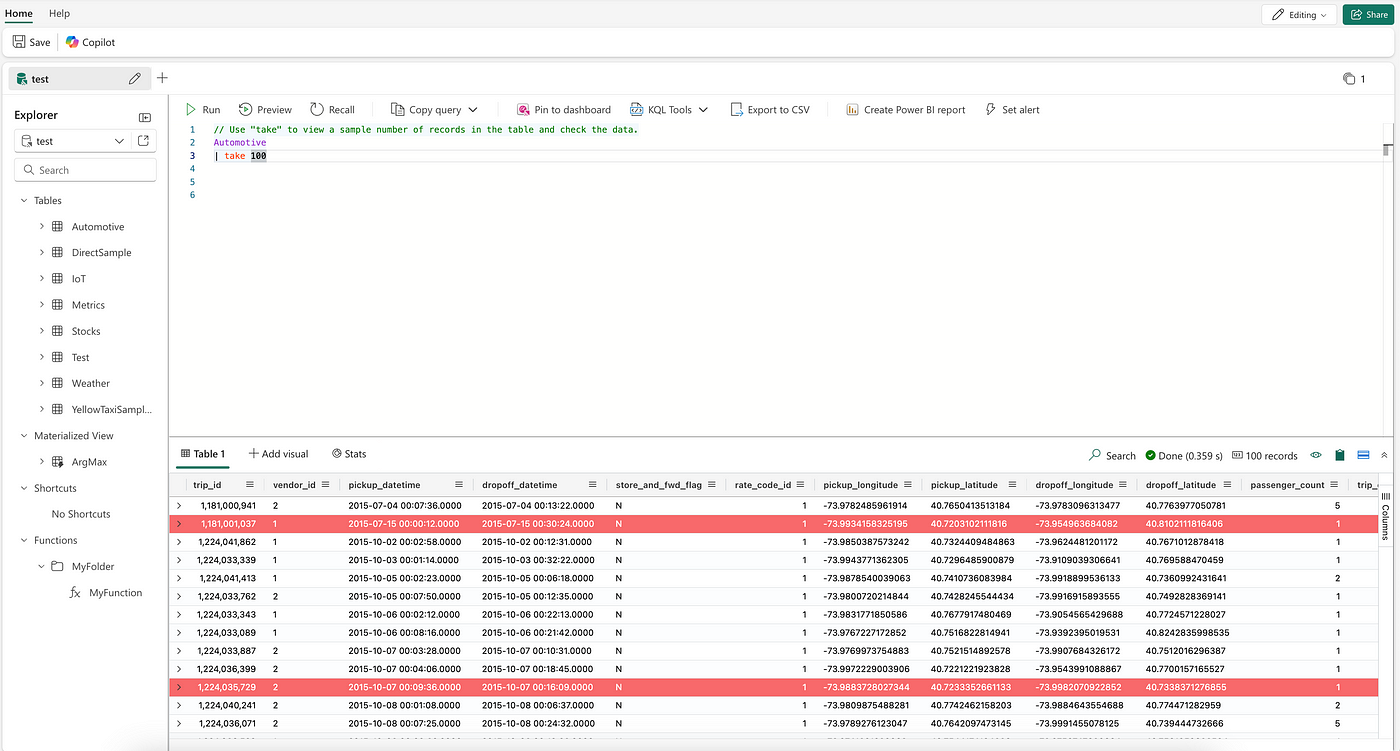Copy results using clipboard icon

tap(1340, 455)
